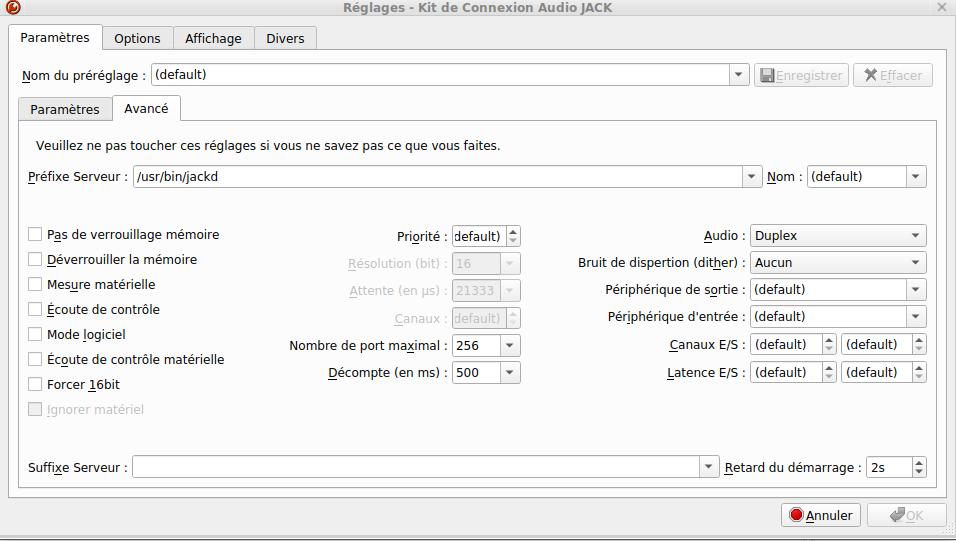The image size is (956, 541).
Task: Click the Ignorer matériel checkbox
Action: point(35,410)
